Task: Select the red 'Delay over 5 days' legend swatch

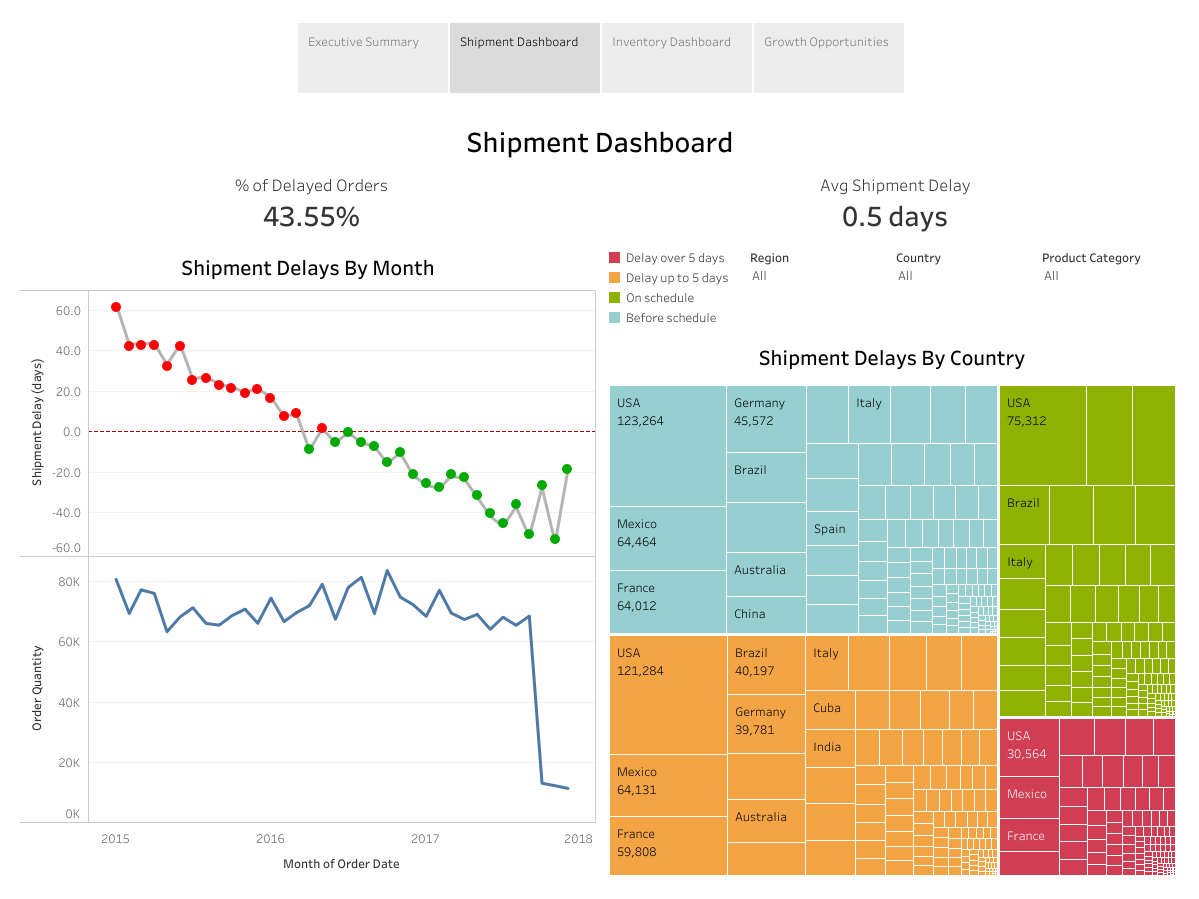Action: pos(615,257)
